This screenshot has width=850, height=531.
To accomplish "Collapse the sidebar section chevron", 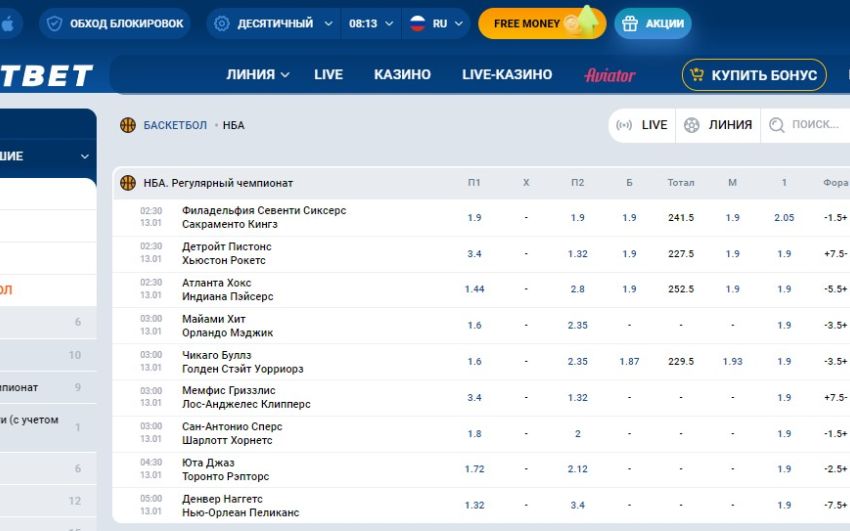I will [x=85, y=157].
